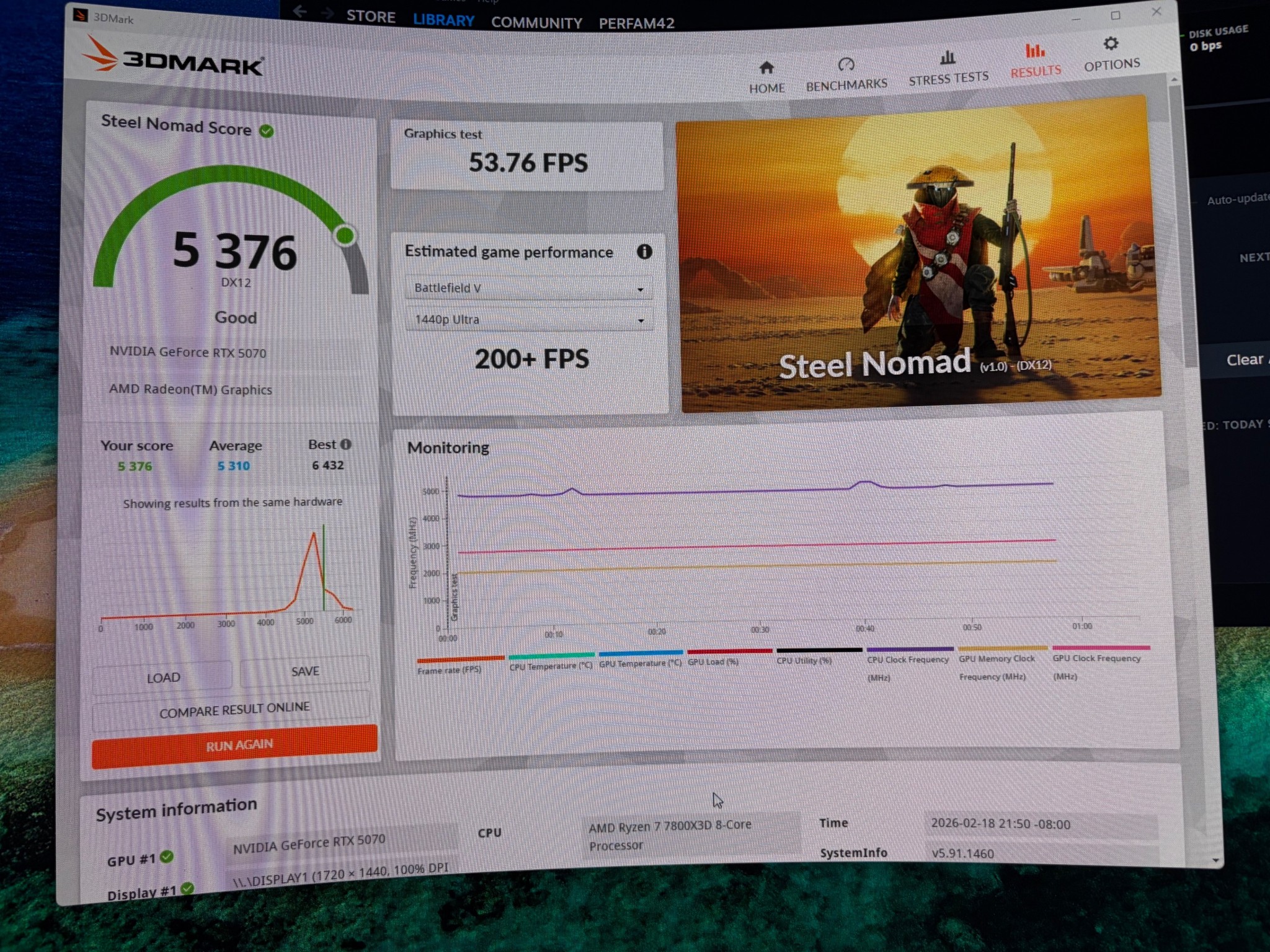Open the Battlefield V game dropdown
Image resolution: width=1270 pixels, height=952 pixels.
(x=528, y=288)
